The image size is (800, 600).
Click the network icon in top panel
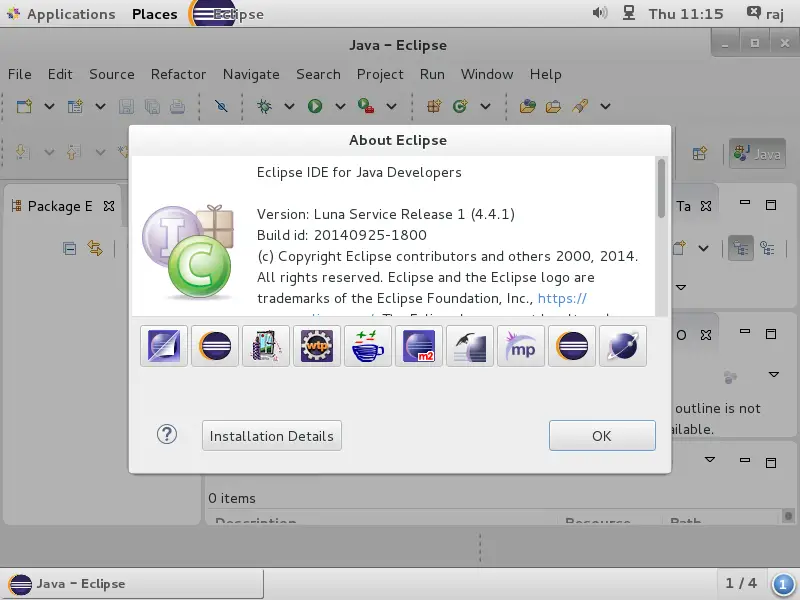(x=629, y=13)
